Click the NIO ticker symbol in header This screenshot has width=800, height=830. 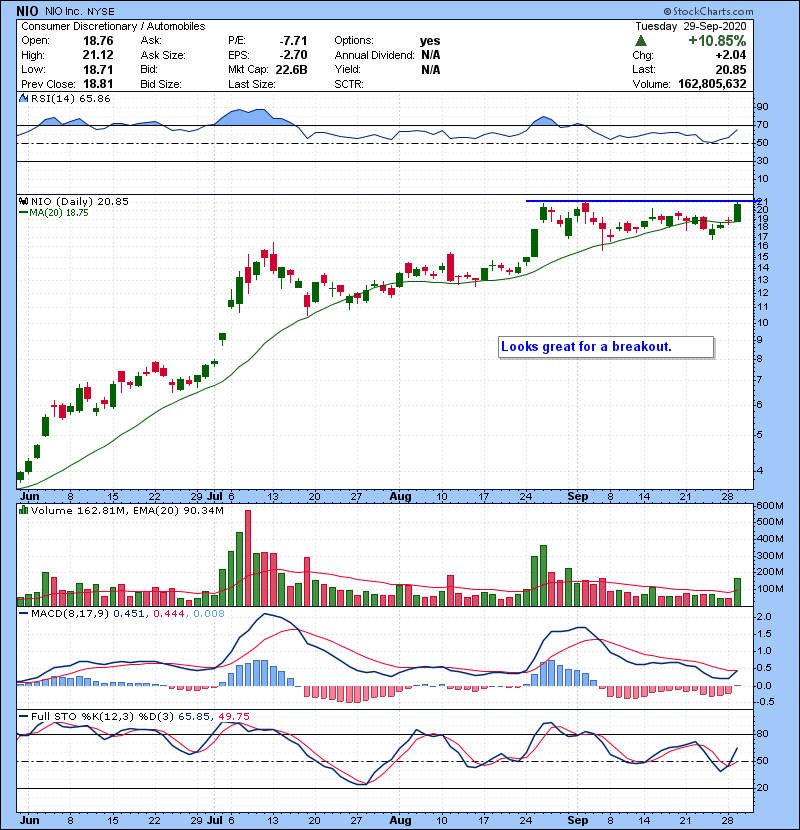(x=27, y=11)
